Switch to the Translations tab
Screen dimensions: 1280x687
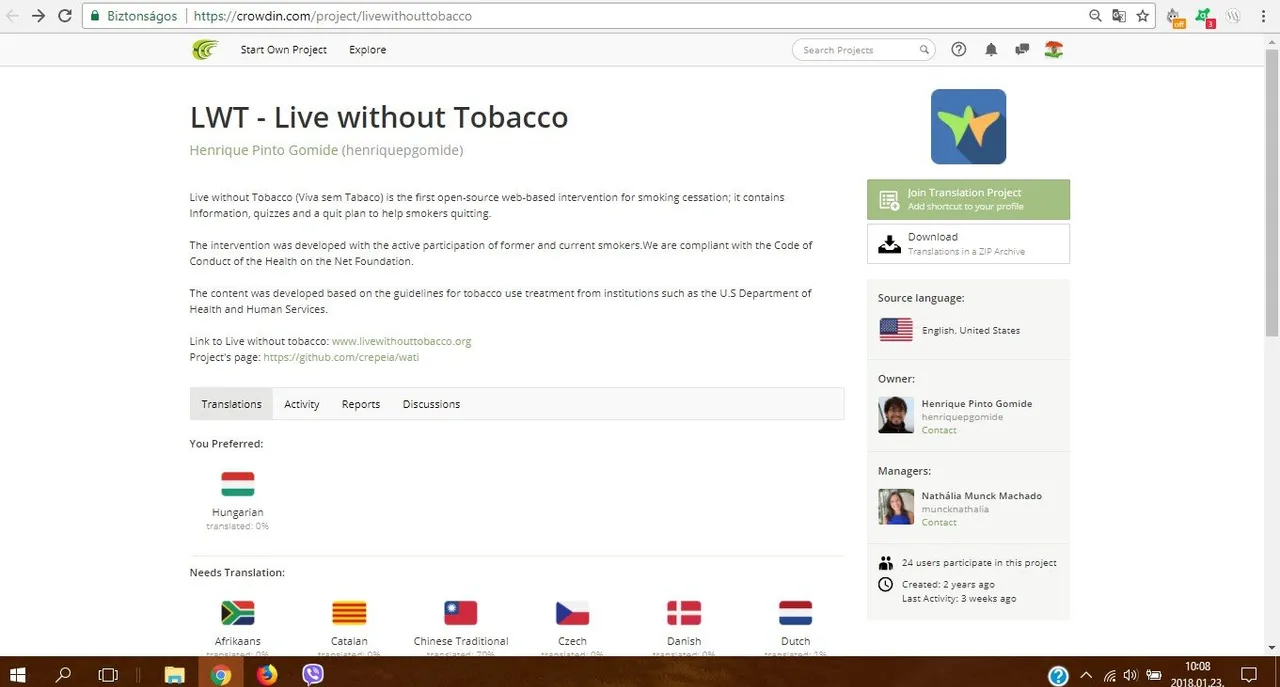231,404
